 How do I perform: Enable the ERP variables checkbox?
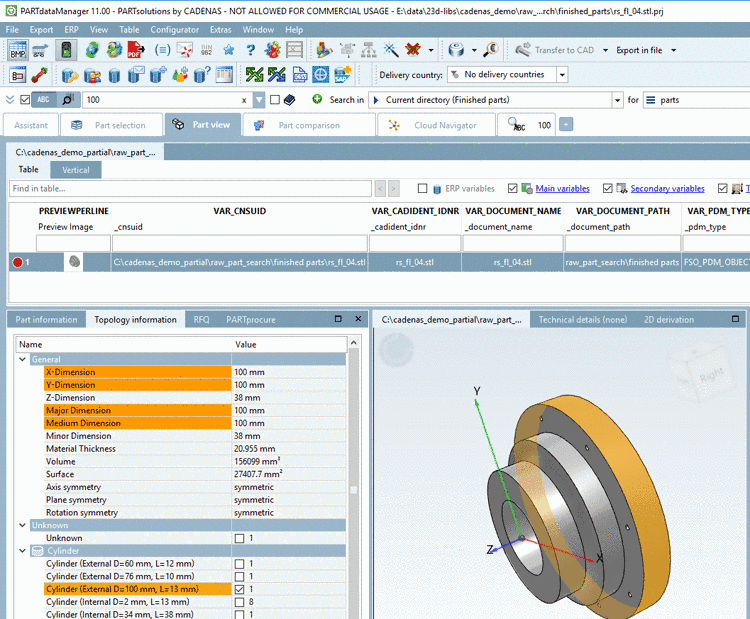pos(423,188)
